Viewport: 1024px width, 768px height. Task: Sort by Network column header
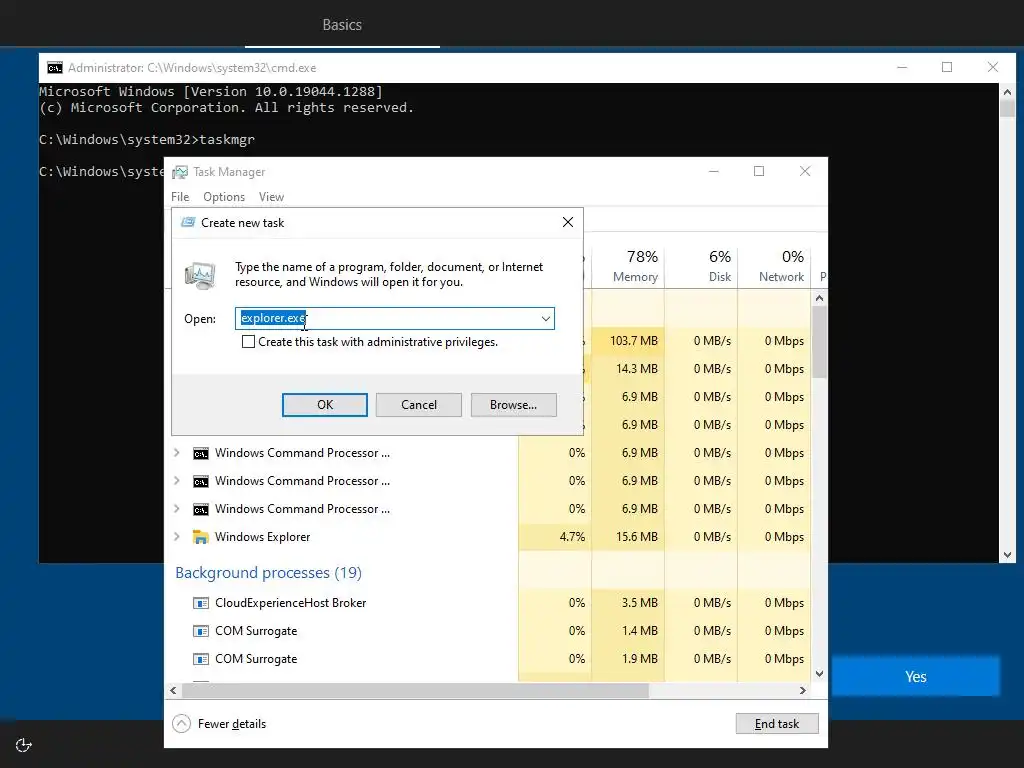coord(775,266)
